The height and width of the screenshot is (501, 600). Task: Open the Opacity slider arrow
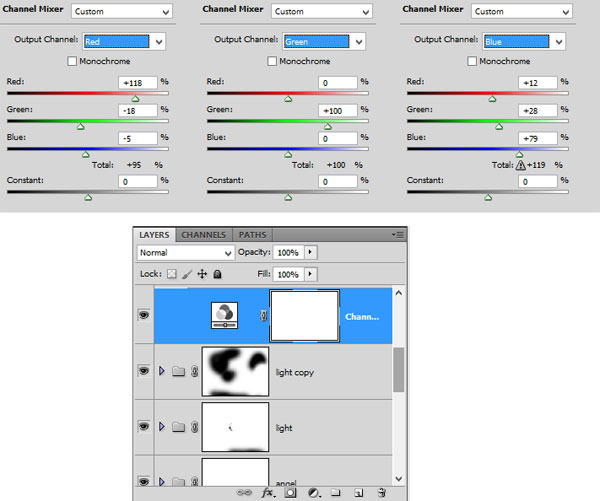pyautogui.click(x=310, y=252)
